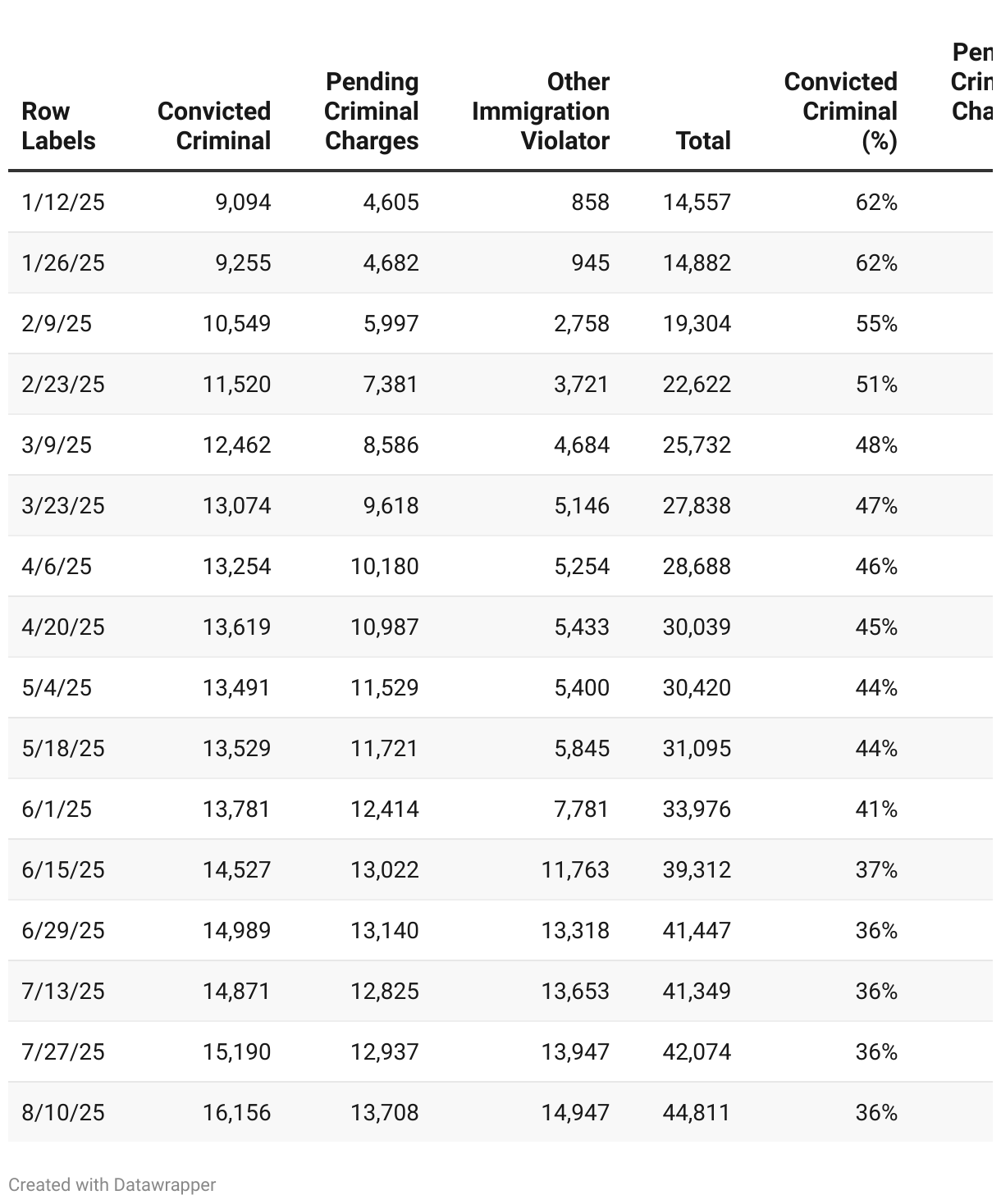Click the 8/10/25 date cell
The image size is (1001, 1204).
point(63,1113)
